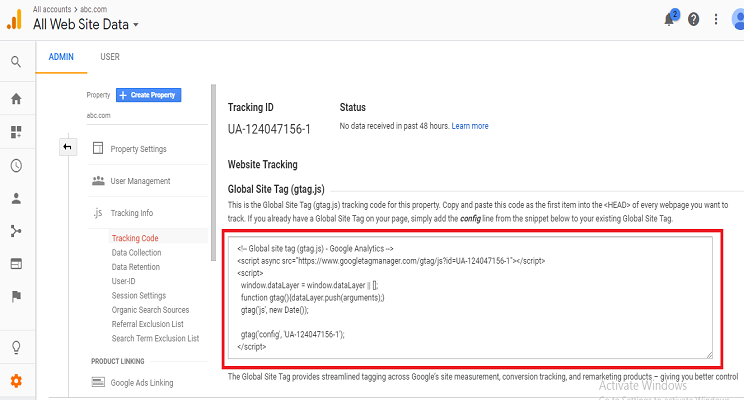This screenshot has width=744, height=400.
Task: Click the Create Property button
Action: [149, 95]
